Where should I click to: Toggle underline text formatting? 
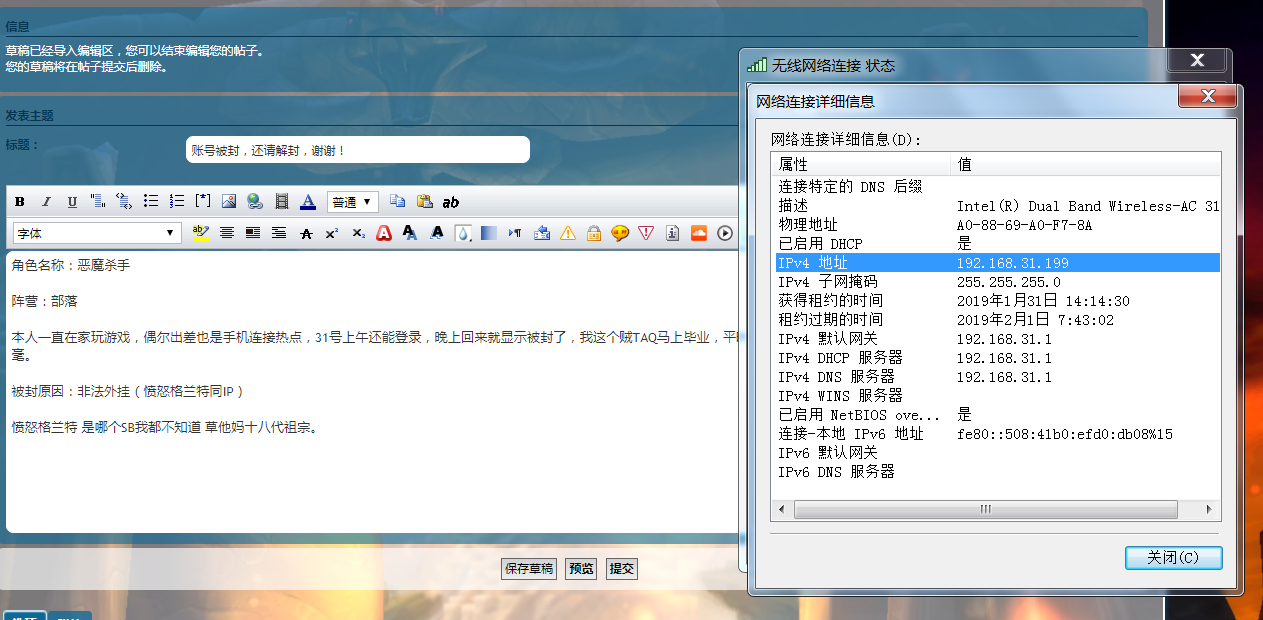click(x=72, y=202)
